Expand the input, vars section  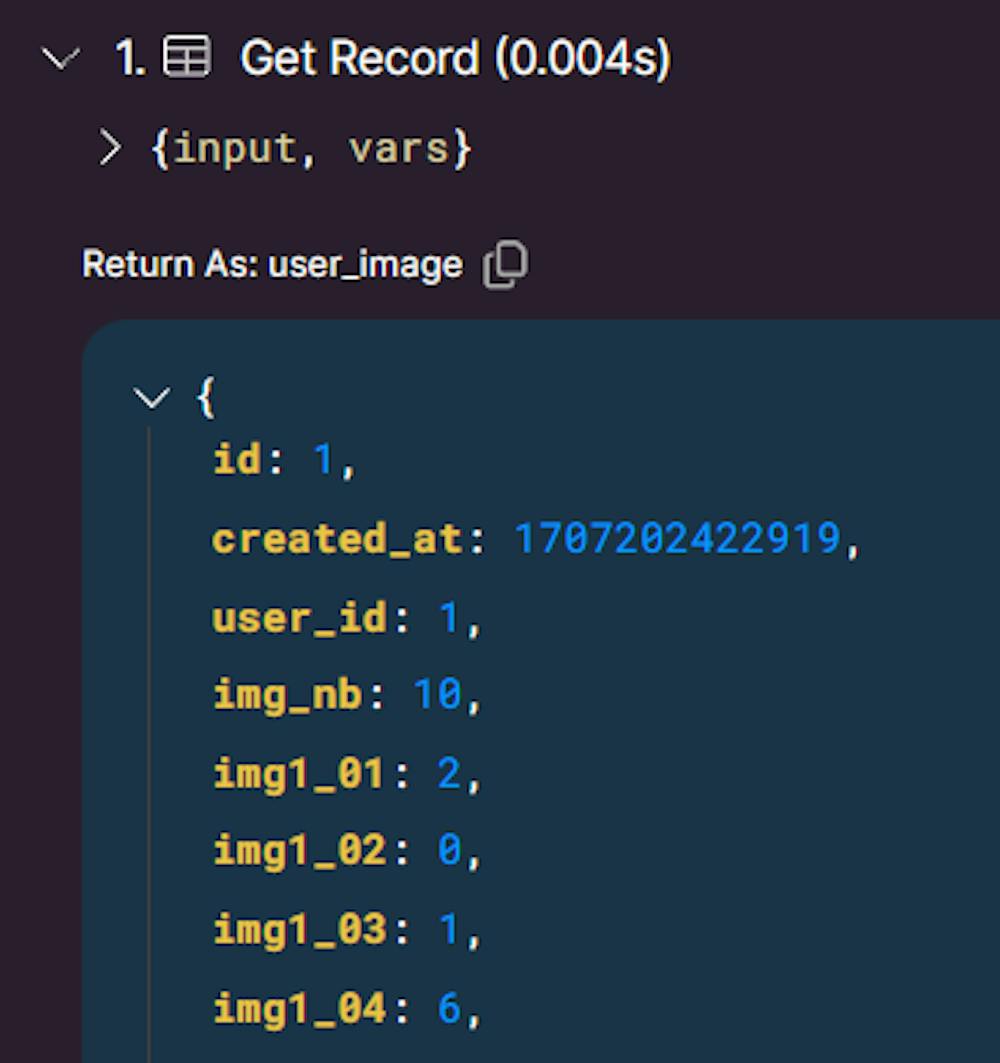(108, 146)
